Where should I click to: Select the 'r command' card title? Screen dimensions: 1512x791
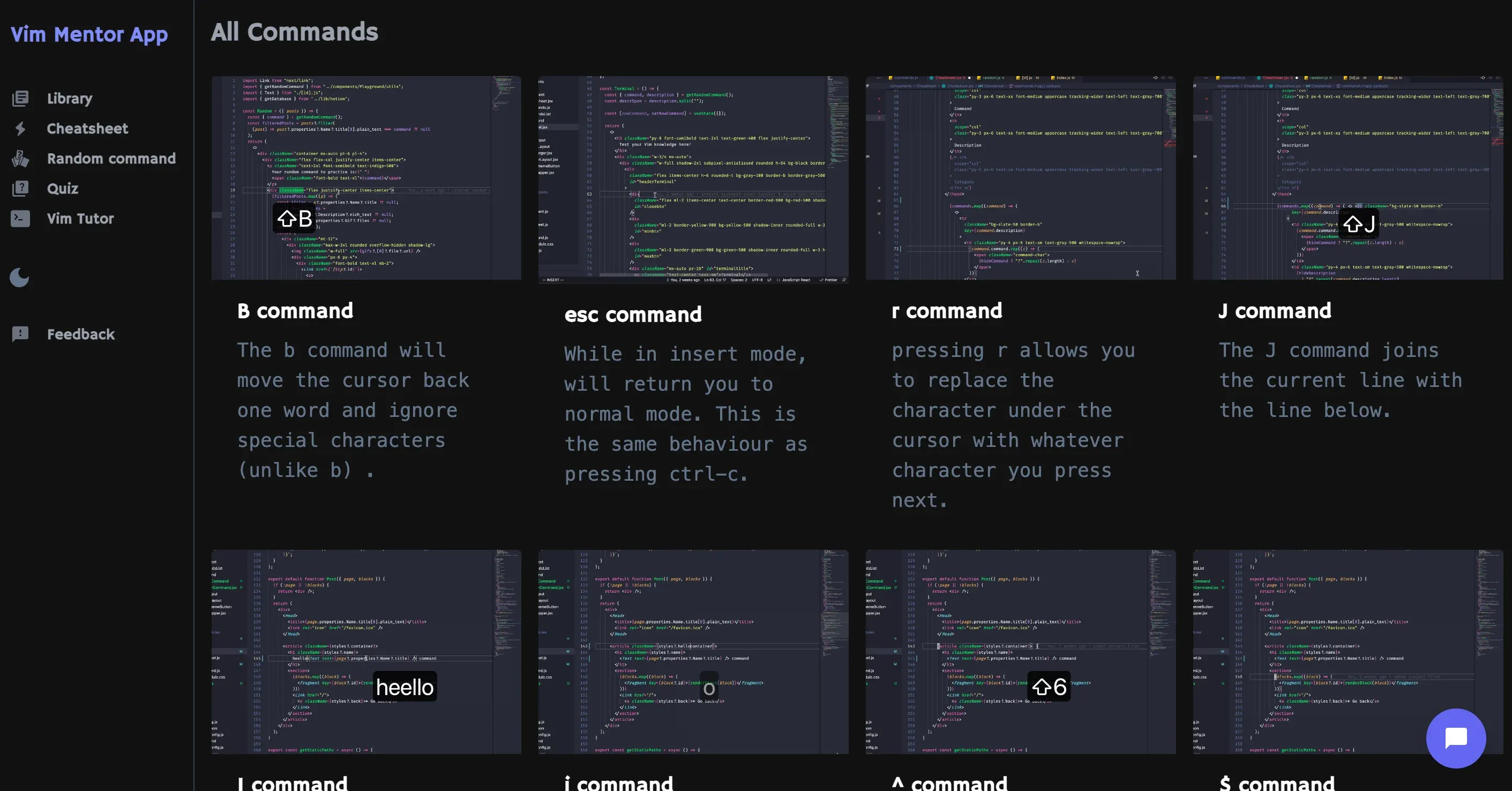pos(947,311)
